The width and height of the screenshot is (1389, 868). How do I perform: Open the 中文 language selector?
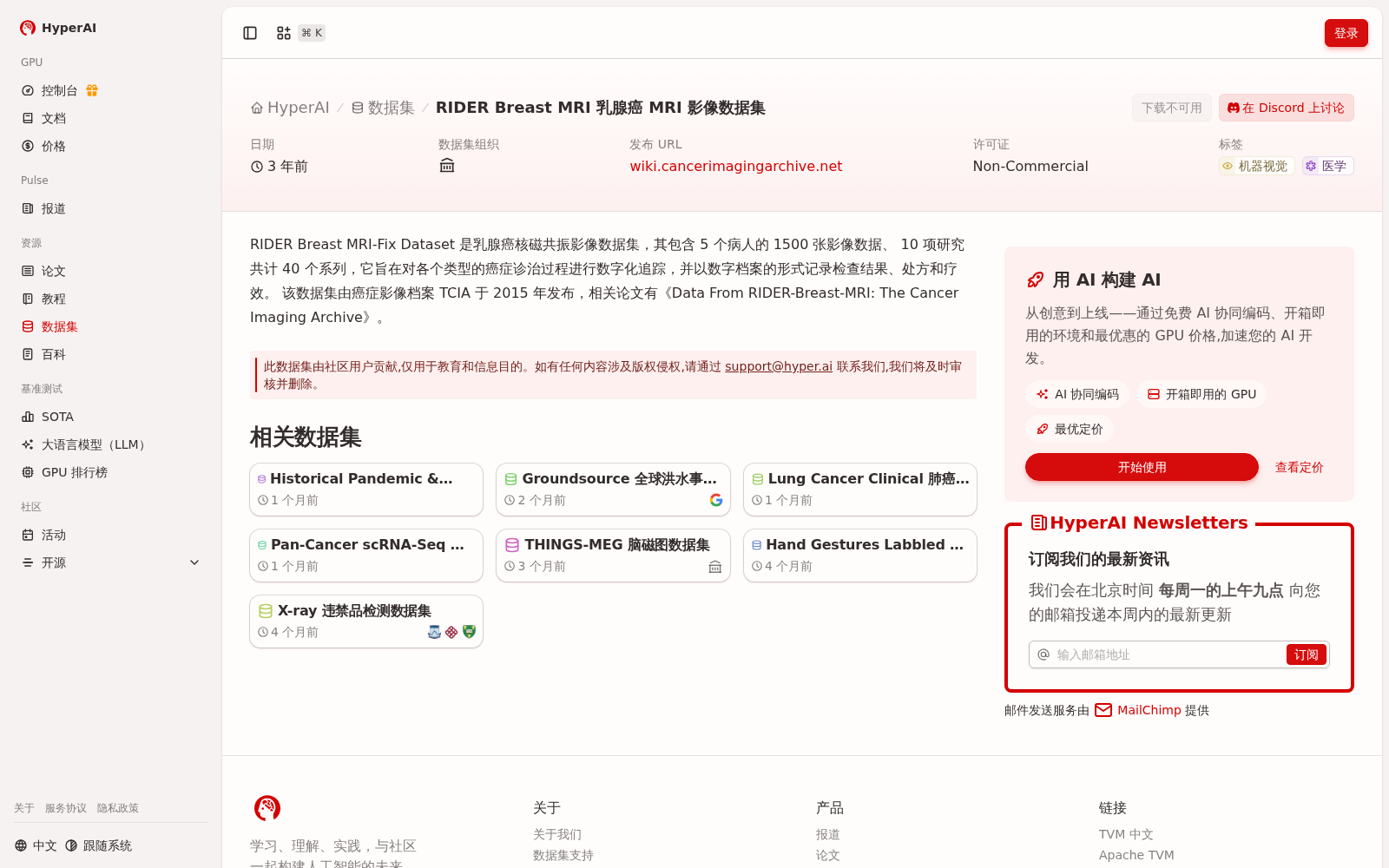36,845
